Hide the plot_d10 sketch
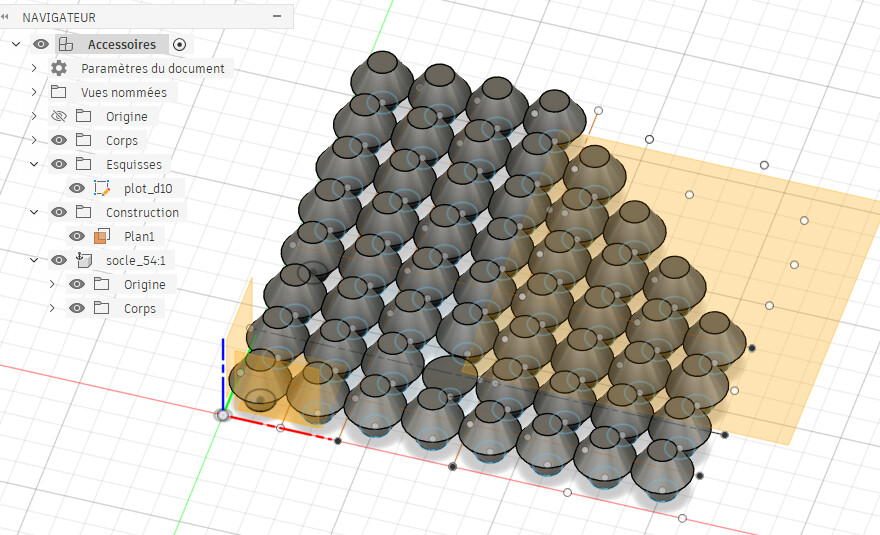 click(x=77, y=188)
